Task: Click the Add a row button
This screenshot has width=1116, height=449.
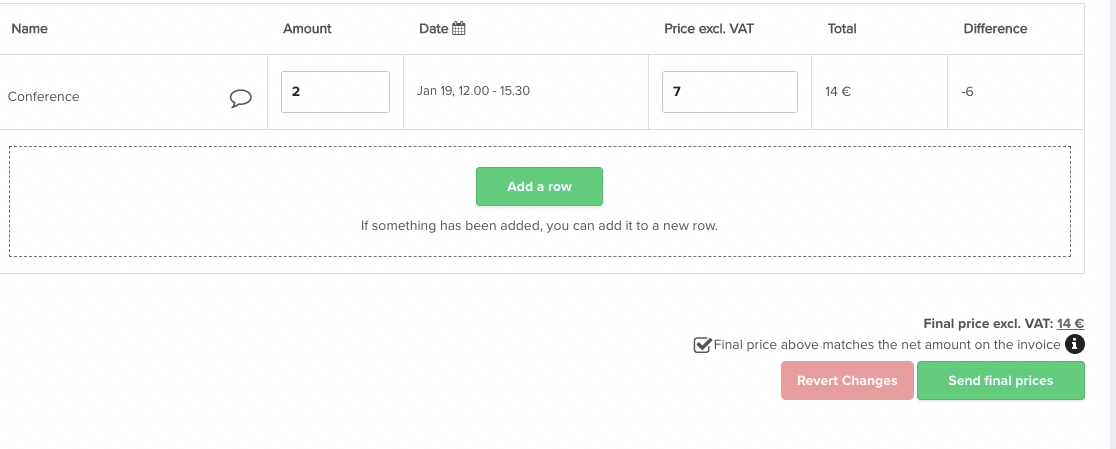Action: (x=539, y=186)
